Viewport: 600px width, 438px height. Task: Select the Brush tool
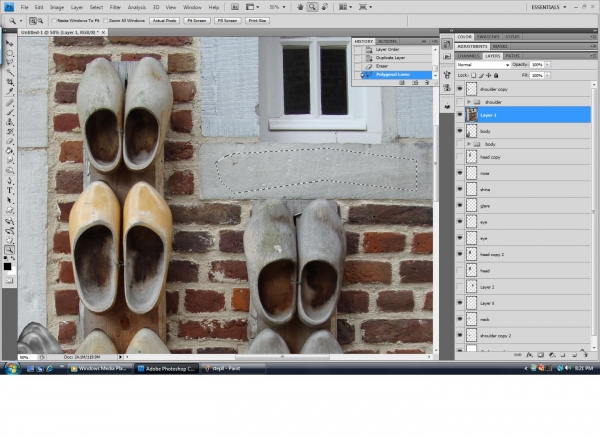pos(10,112)
